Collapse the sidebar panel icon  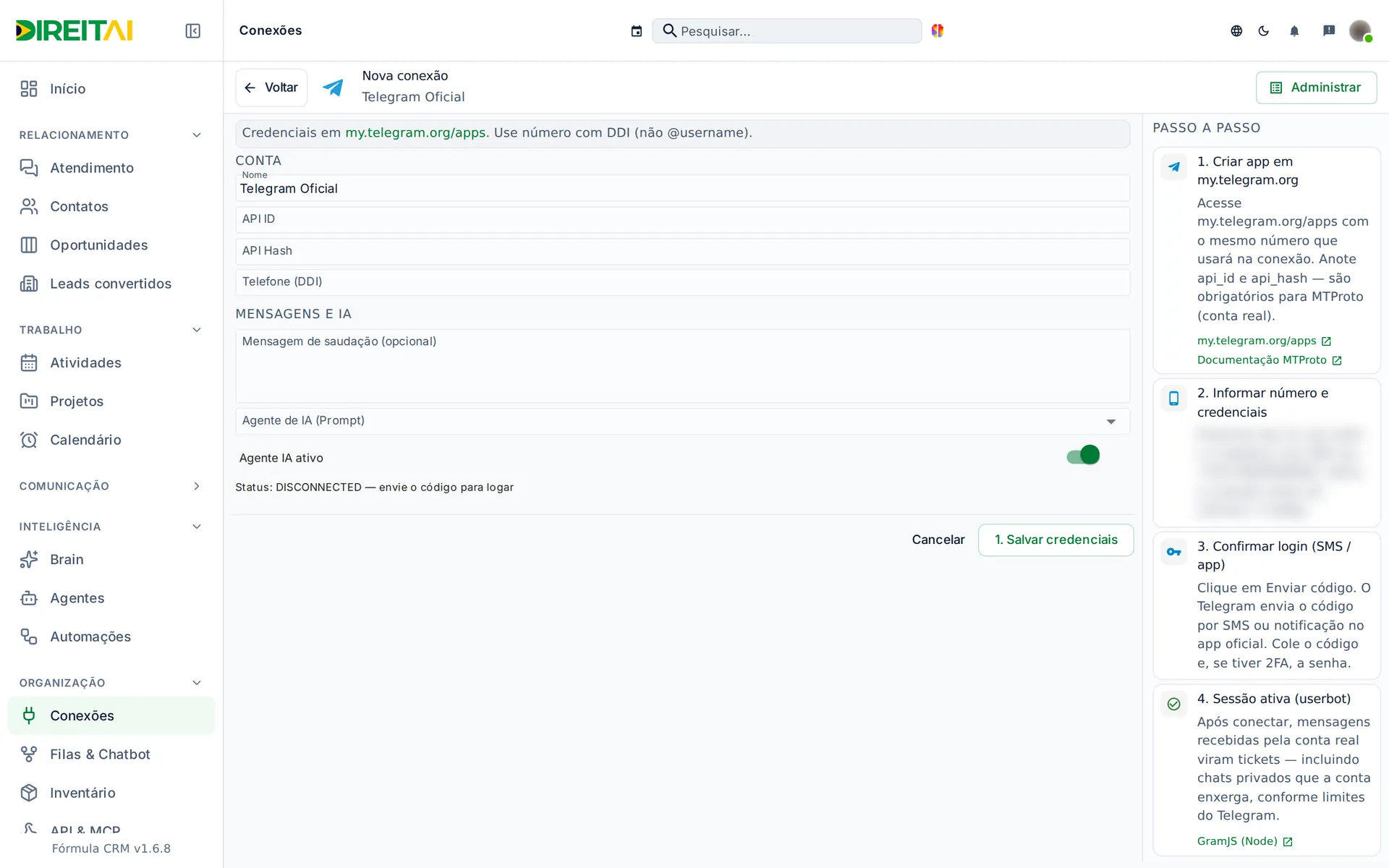click(x=192, y=30)
